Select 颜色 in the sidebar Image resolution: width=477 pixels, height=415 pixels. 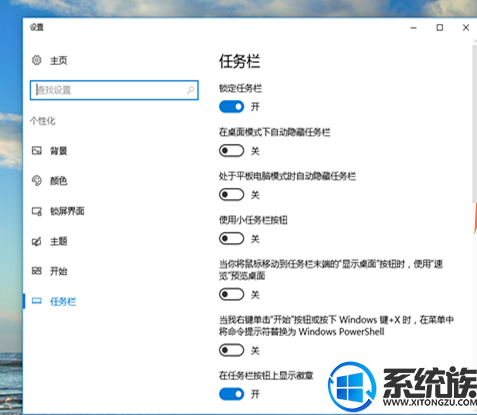pos(59,181)
